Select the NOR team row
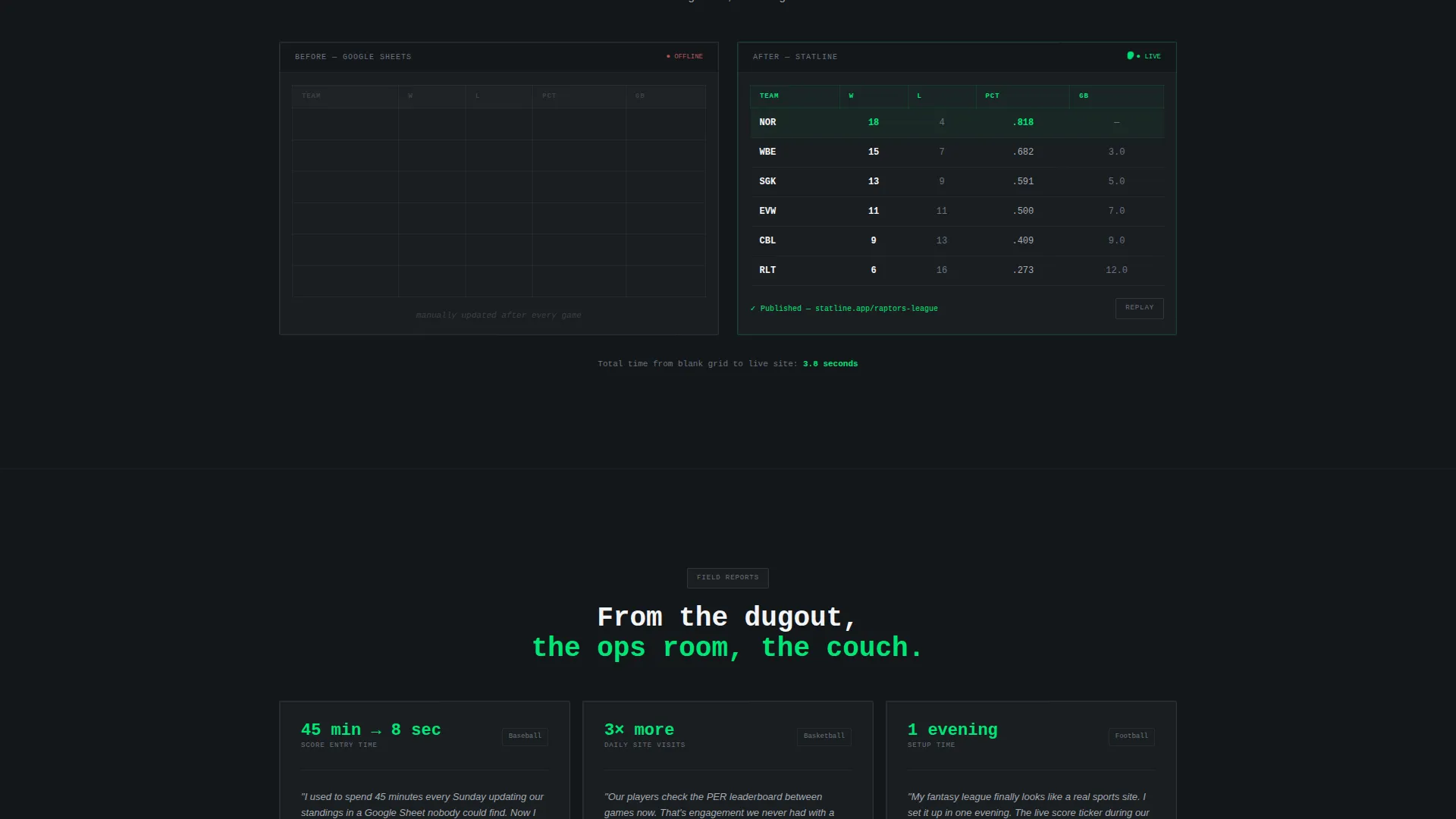The image size is (1456, 819). pyautogui.click(x=957, y=122)
